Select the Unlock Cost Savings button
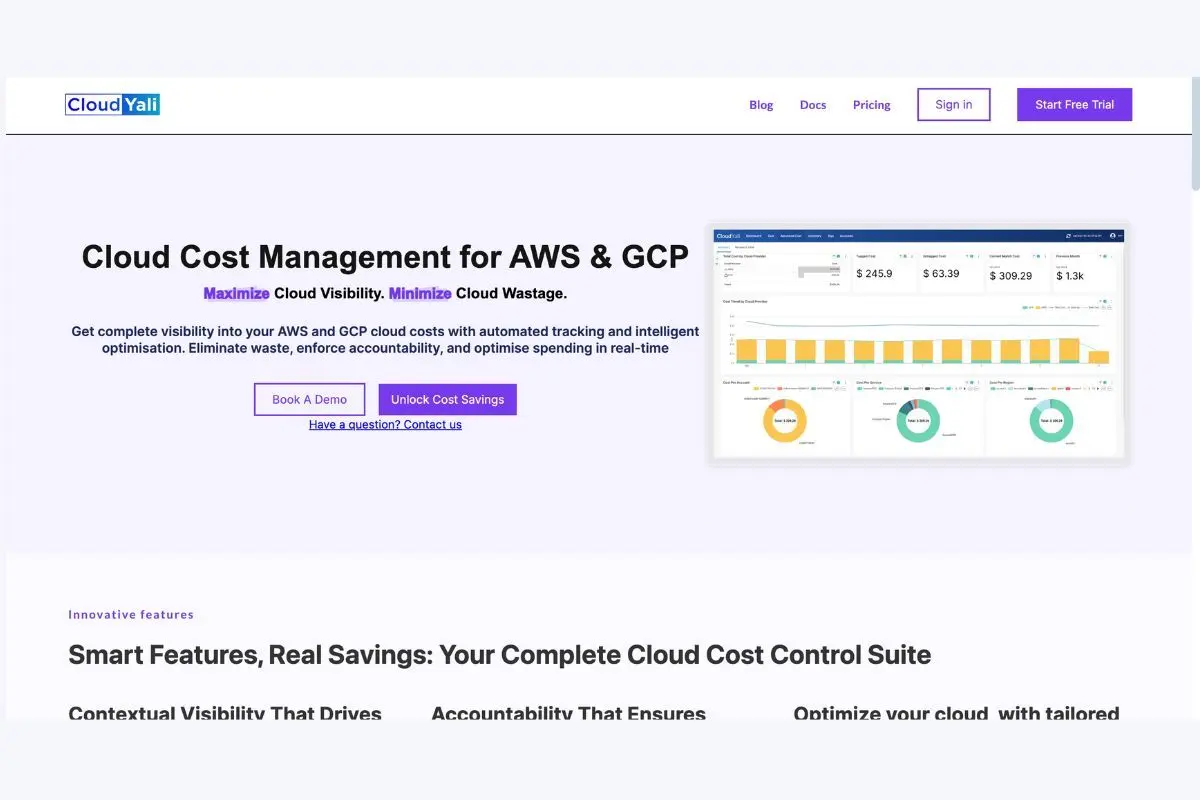 pos(447,399)
